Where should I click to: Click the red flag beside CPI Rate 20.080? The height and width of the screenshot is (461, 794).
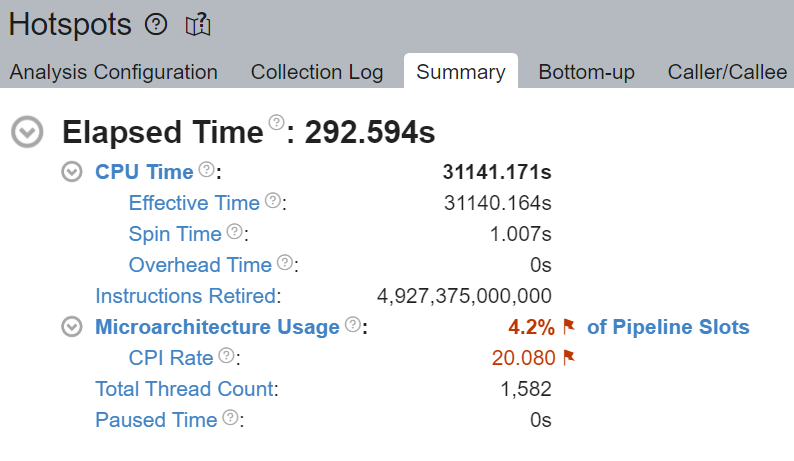569,358
